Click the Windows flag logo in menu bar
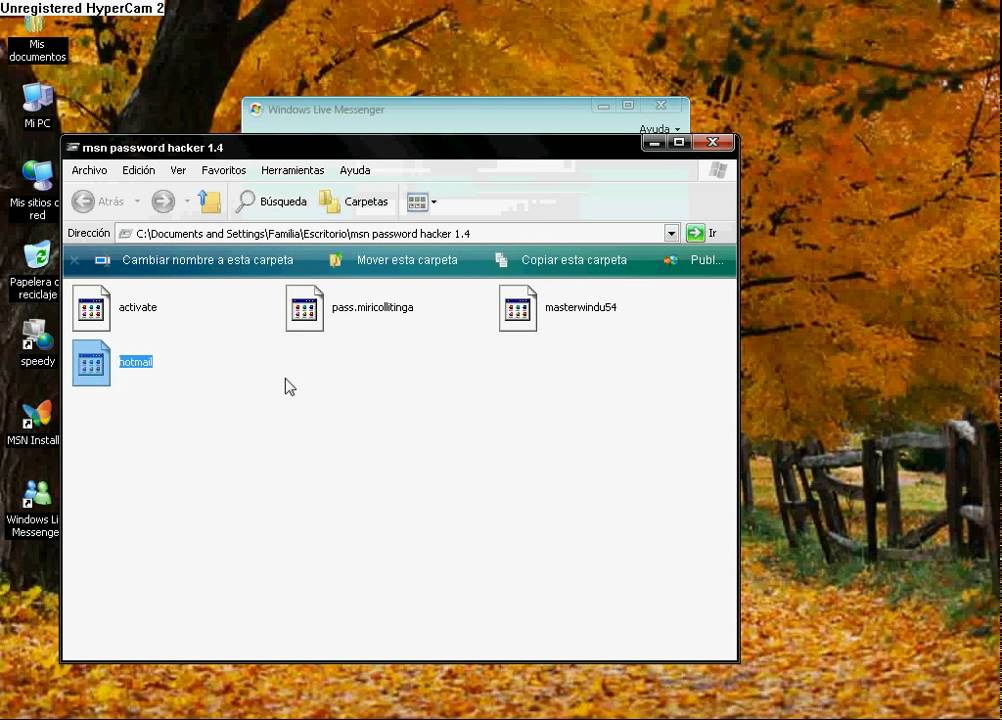Screen dimensions: 1002x720 [x=718, y=170]
